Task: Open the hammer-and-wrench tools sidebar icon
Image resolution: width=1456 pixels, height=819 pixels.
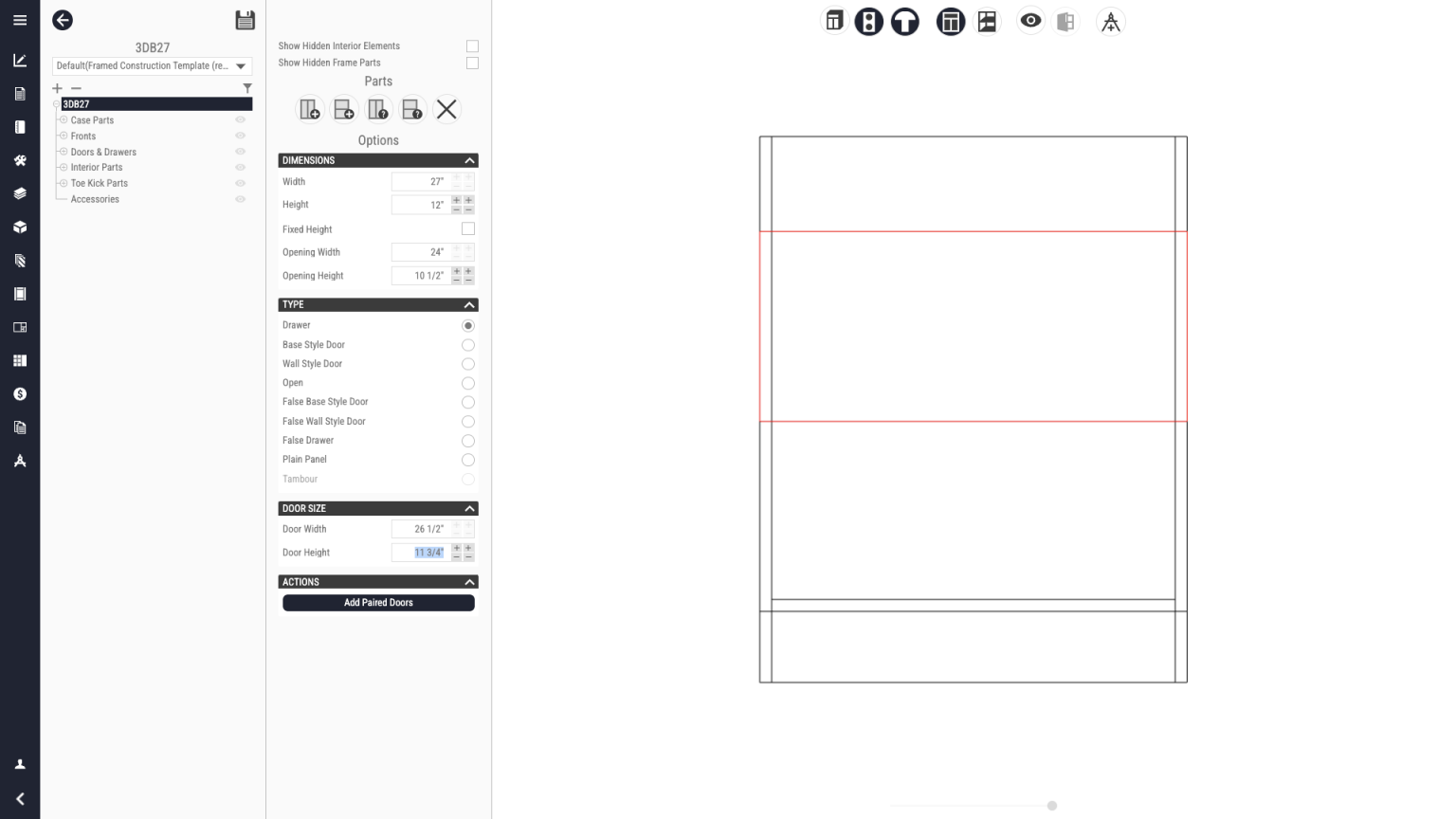Action: click(x=20, y=160)
